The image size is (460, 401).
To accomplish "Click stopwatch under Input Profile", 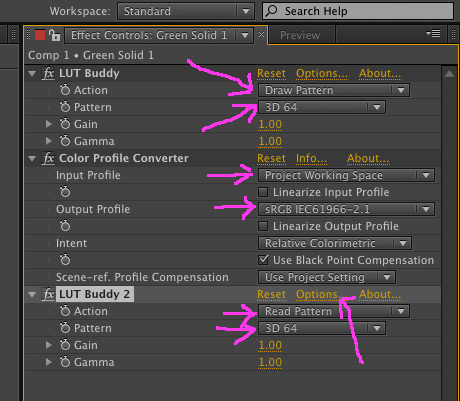I will click(65, 192).
